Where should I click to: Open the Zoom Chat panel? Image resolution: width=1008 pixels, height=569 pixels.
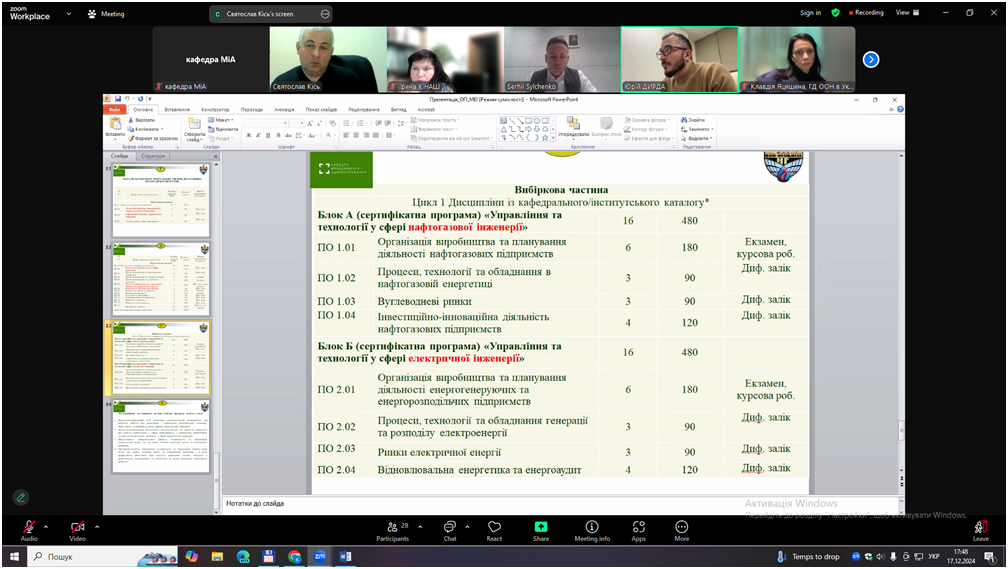pyautogui.click(x=449, y=527)
